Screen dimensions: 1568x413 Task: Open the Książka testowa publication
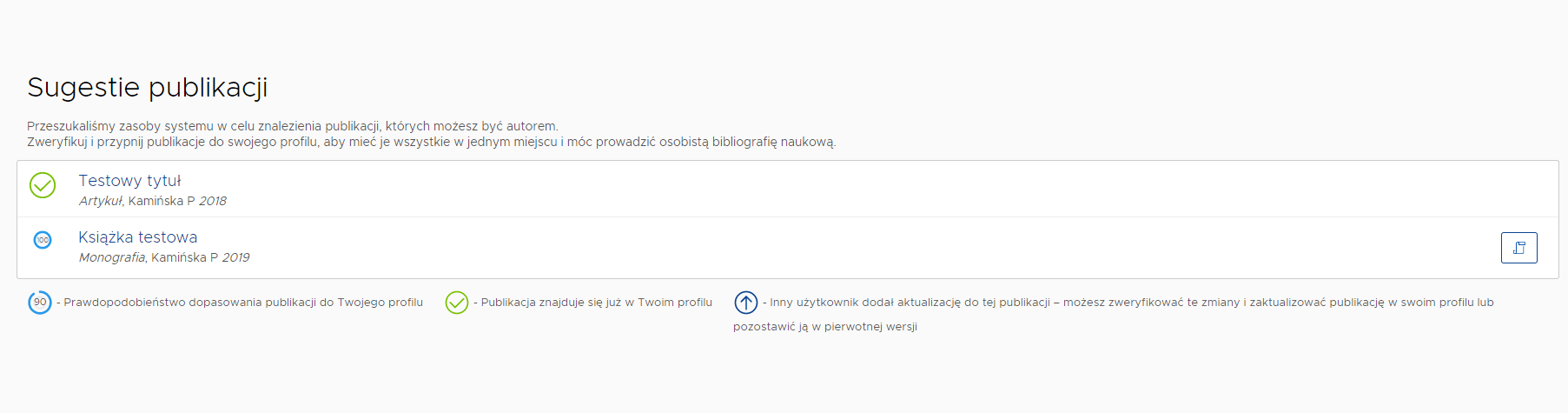point(137,237)
